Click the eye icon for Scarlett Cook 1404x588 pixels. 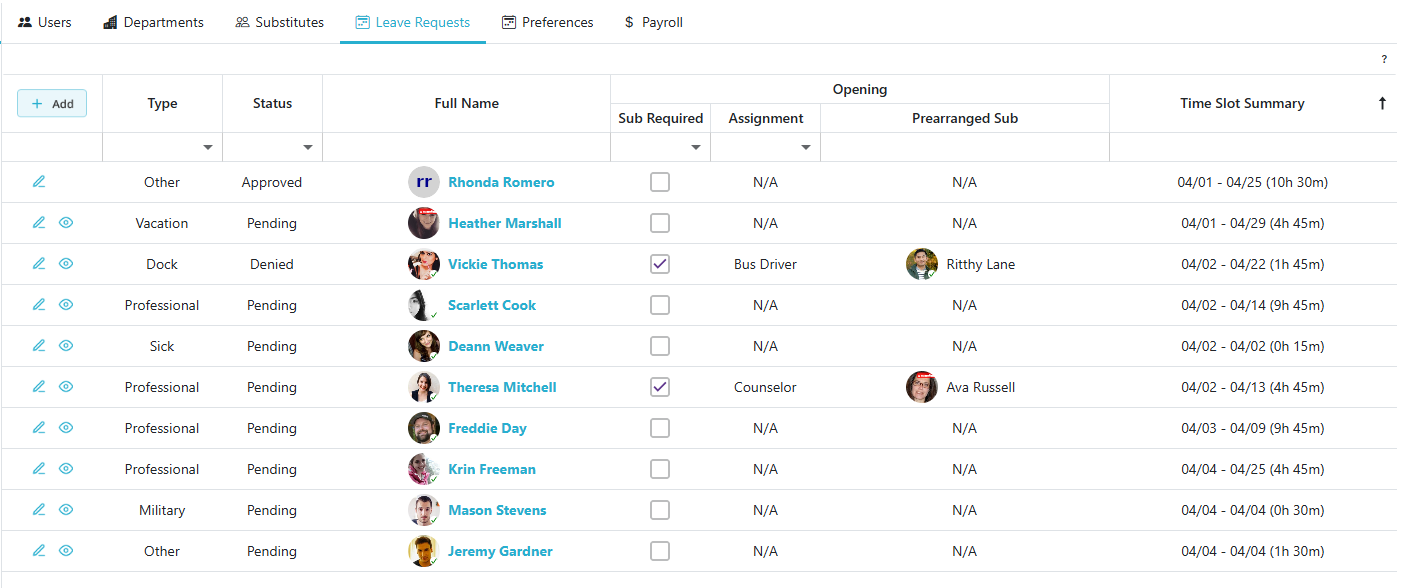(x=66, y=305)
